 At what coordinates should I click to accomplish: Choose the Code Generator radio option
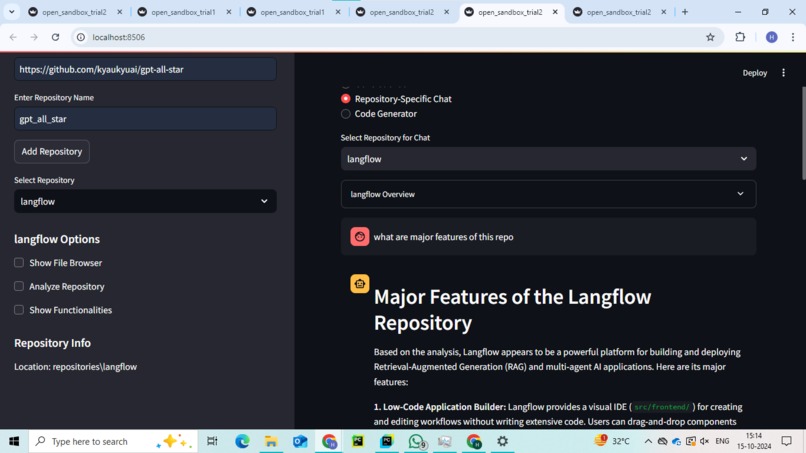coord(345,114)
